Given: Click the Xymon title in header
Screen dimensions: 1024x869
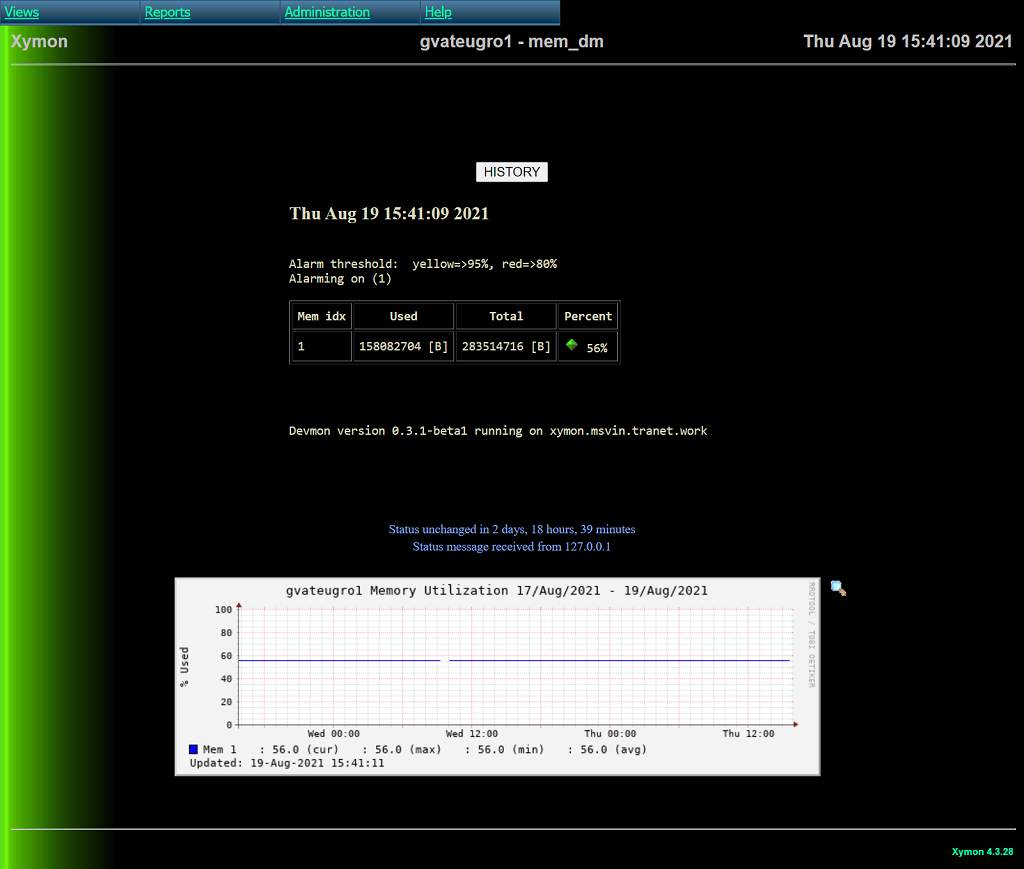Looking at the screenshot, I should pos(39,41).
